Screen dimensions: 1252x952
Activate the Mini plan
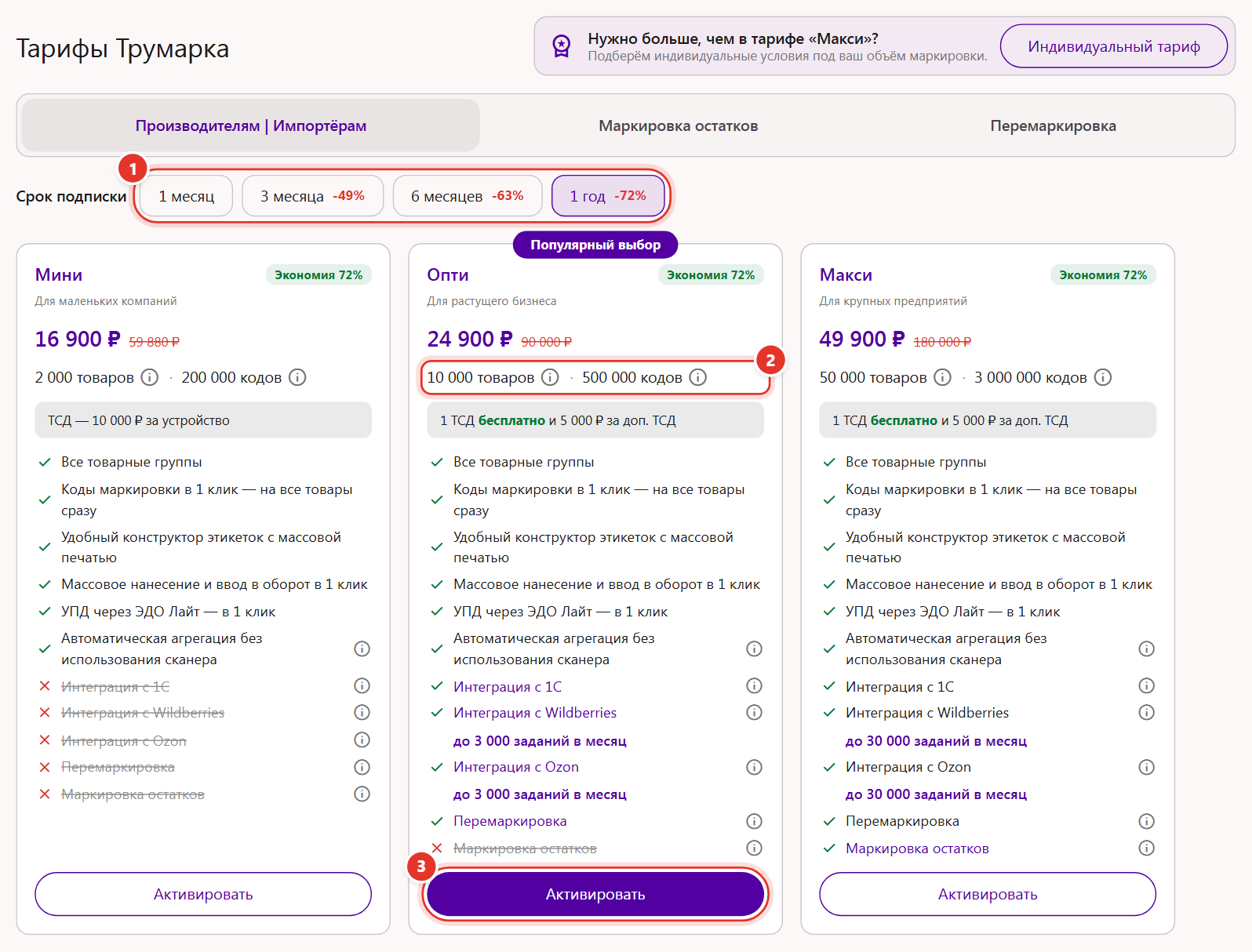[x=203, y=894]
